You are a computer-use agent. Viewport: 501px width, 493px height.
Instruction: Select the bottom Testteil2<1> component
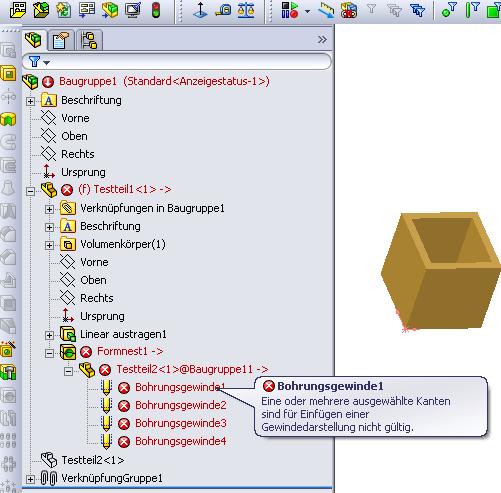pos(93,460)
